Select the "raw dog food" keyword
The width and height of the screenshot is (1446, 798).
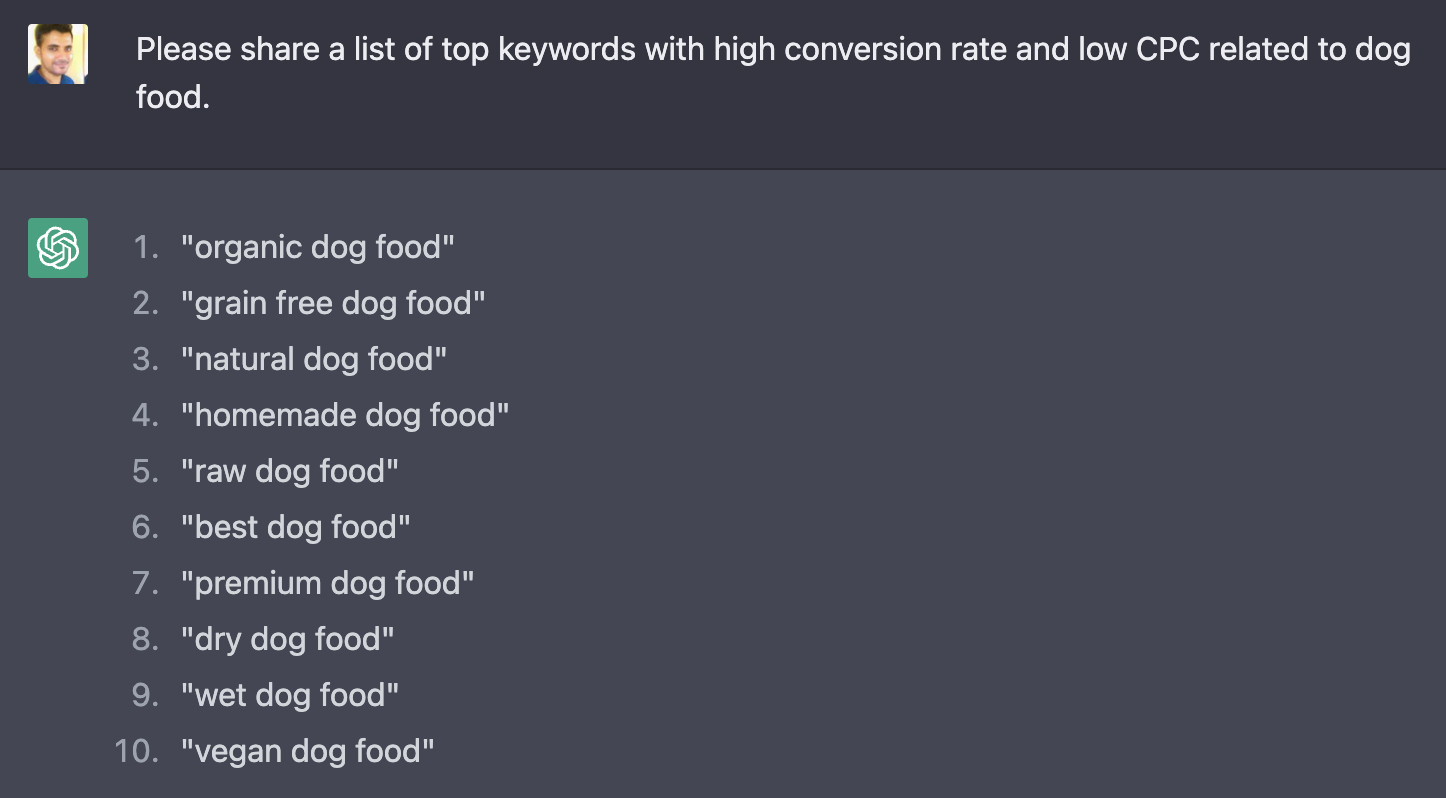pos(290,471)
